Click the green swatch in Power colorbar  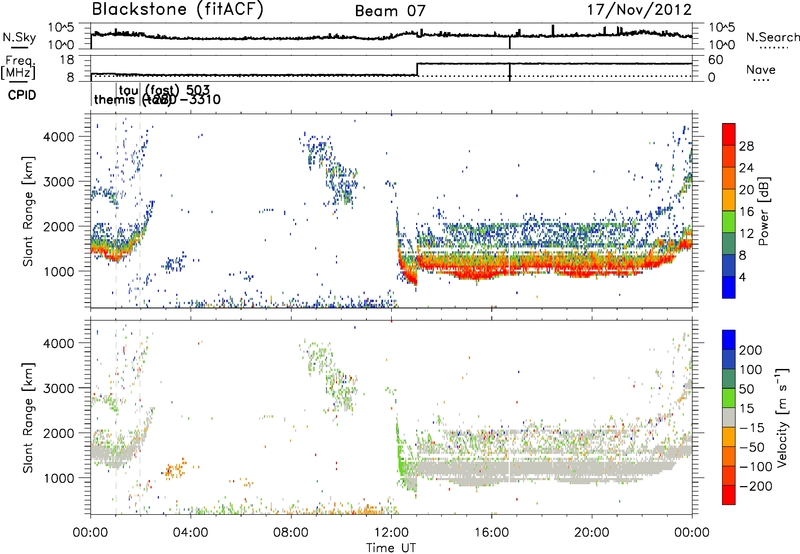click(x=729, y=222)
